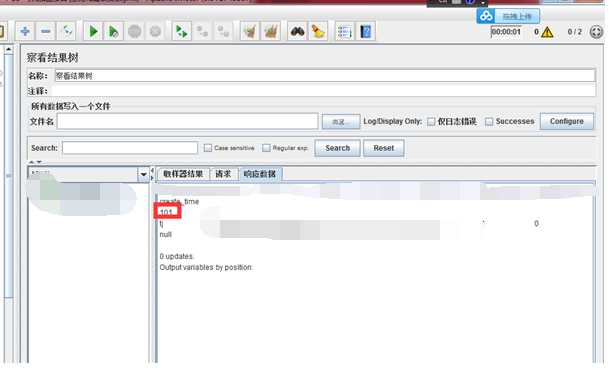Switch to the 响应数据 tab
This screenshot has width=616, height=387.
[x=260, y=174]
